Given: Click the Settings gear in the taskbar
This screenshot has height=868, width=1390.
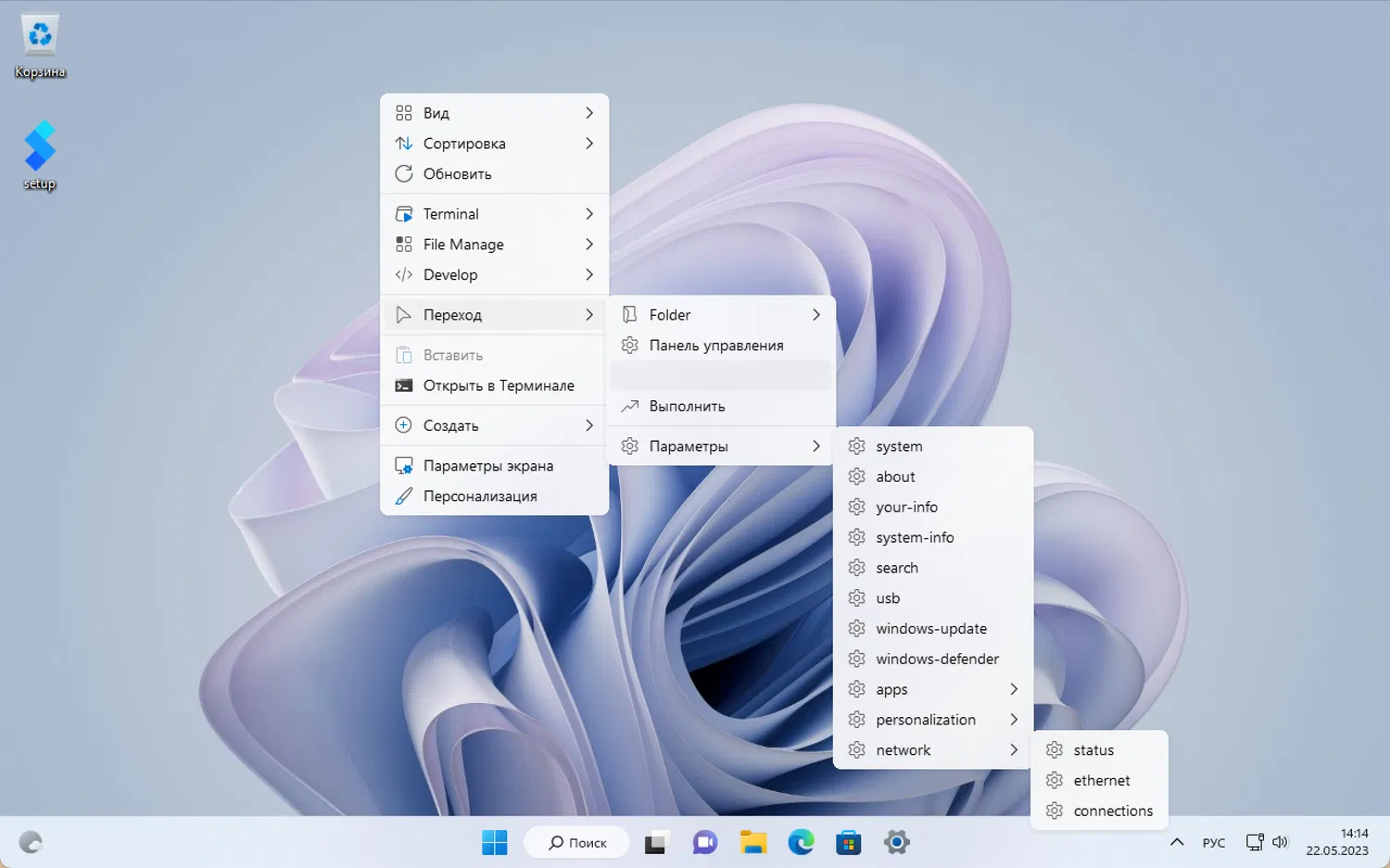Looking at the screenshot, I should [x=896, y=842].
